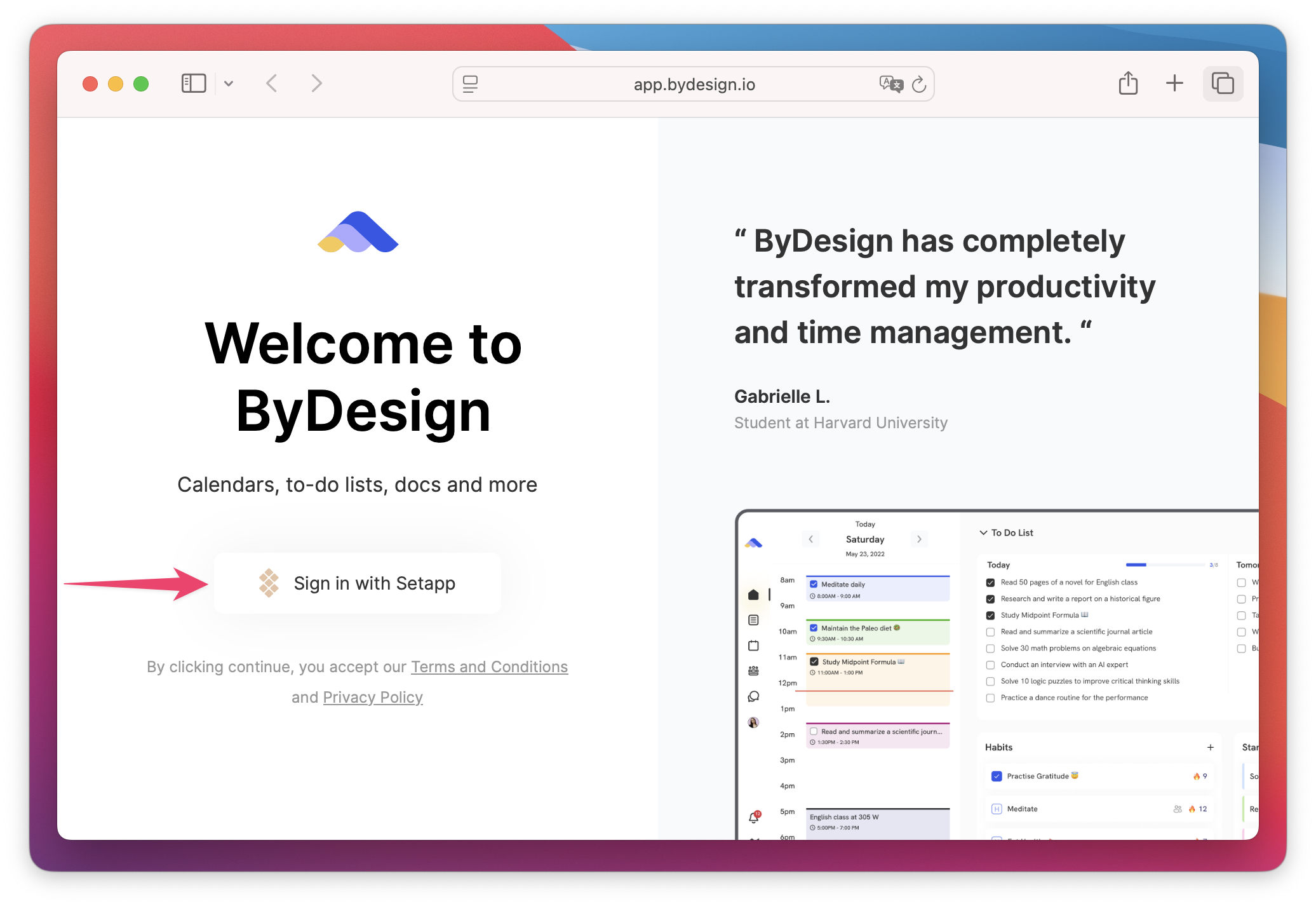Click the Sign in with Setapp button
The image size is (1316, 906).
click(358, 583)
